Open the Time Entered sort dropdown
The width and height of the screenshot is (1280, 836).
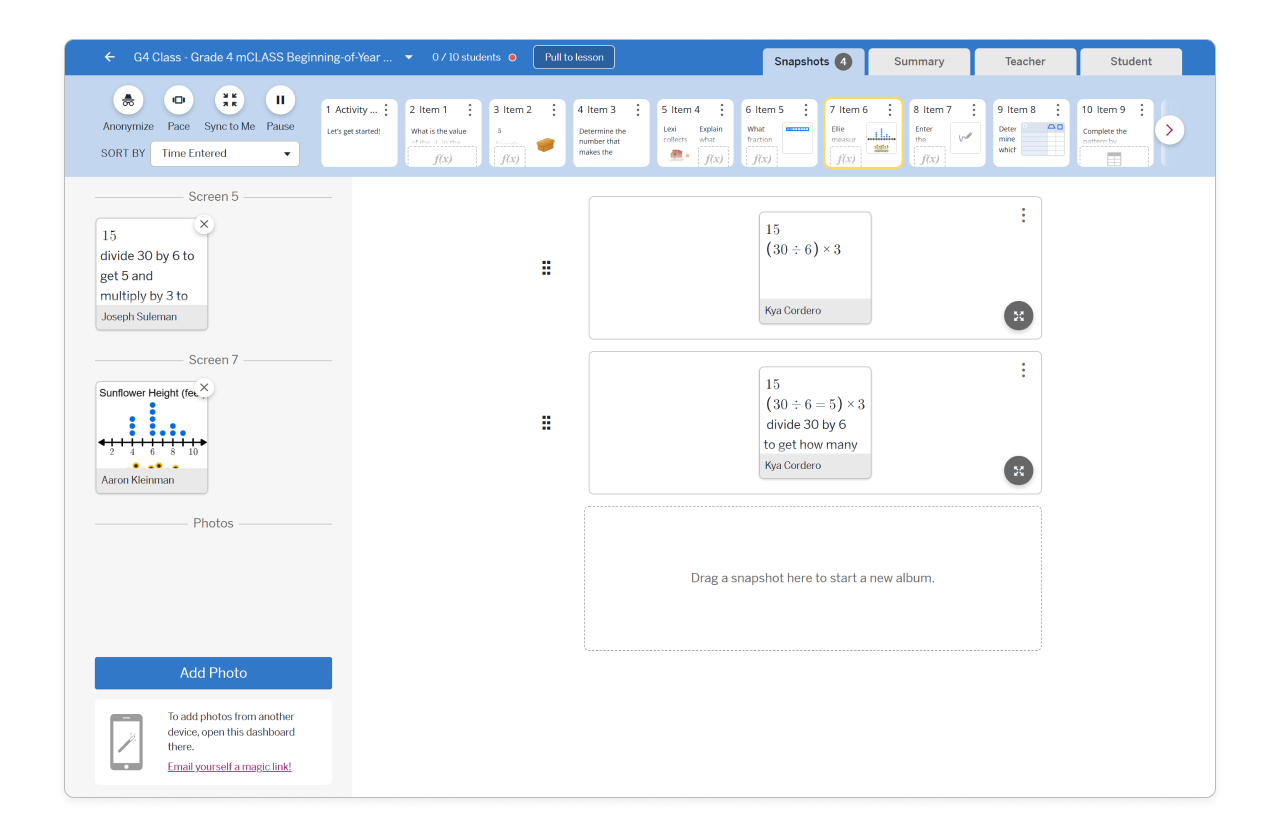224,153
